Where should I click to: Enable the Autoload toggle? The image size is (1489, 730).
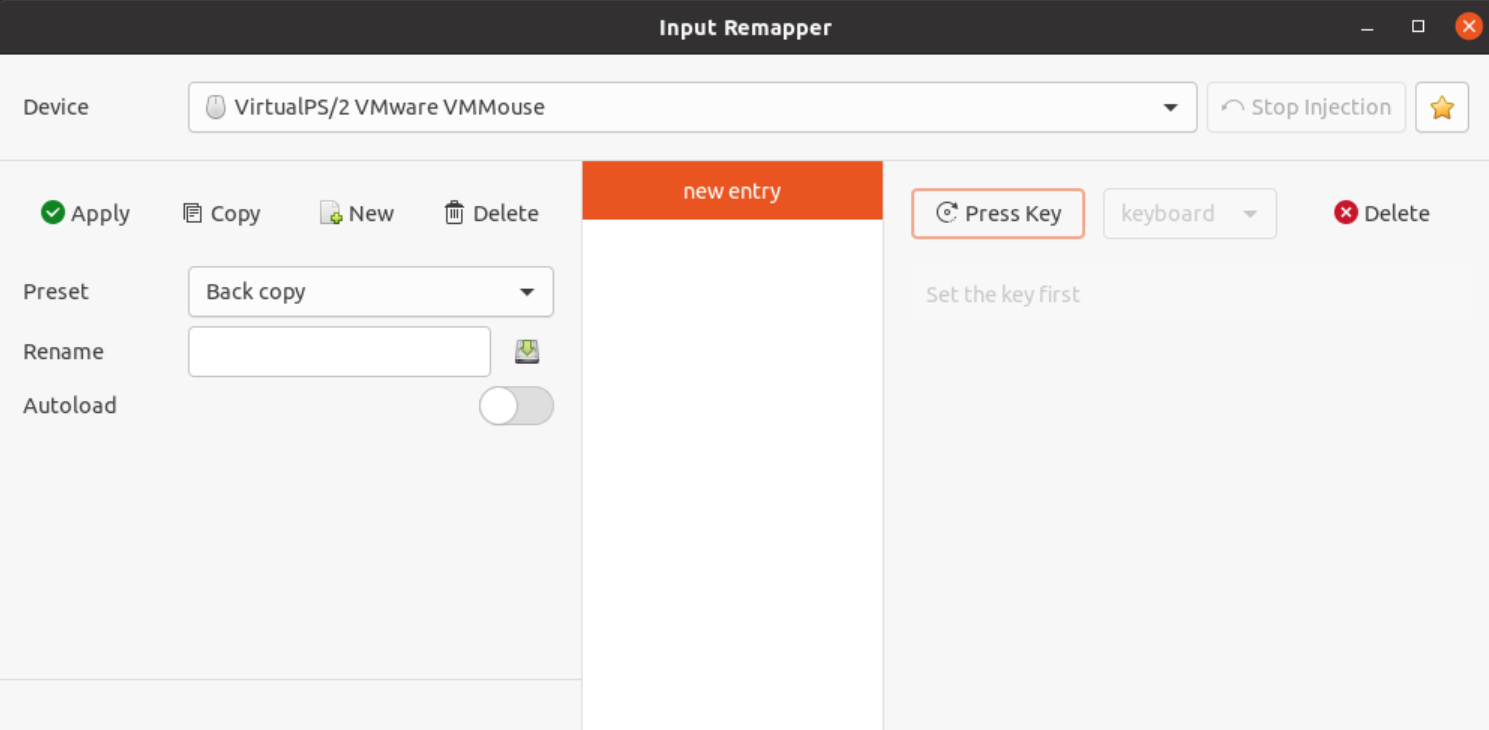coord(516,406)
